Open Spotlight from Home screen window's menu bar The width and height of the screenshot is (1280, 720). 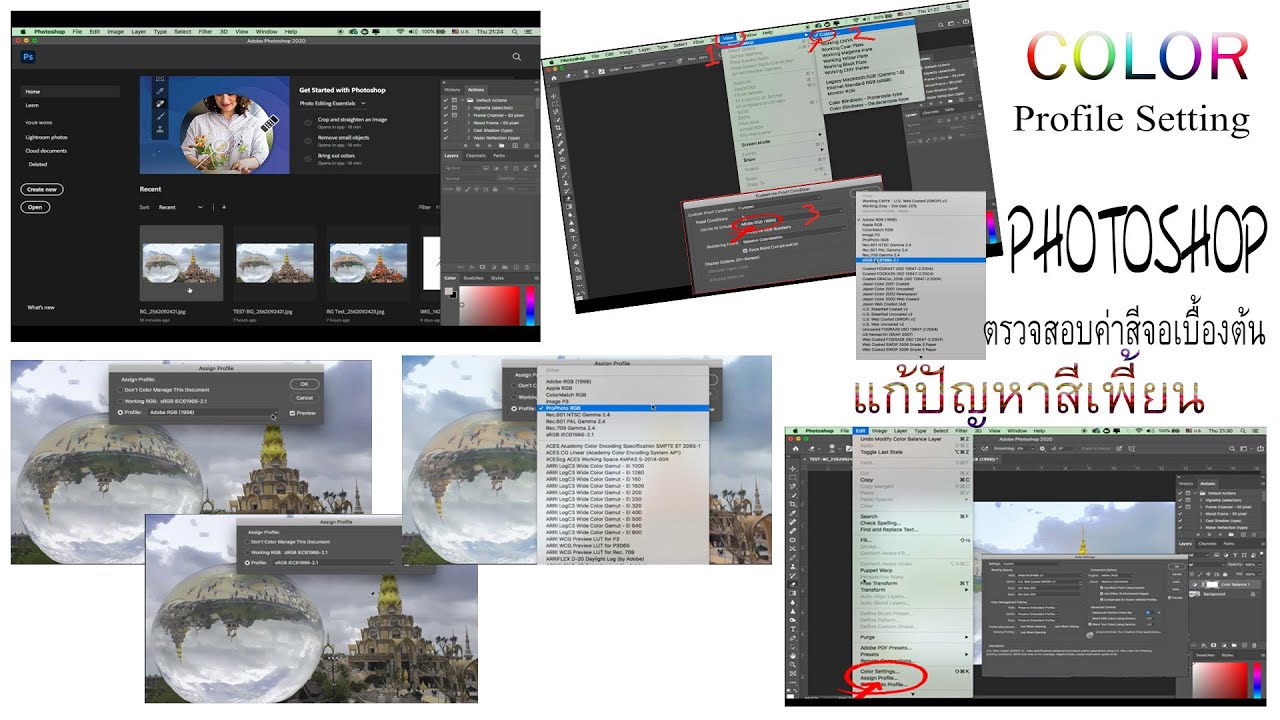click(x=515, y=32)
